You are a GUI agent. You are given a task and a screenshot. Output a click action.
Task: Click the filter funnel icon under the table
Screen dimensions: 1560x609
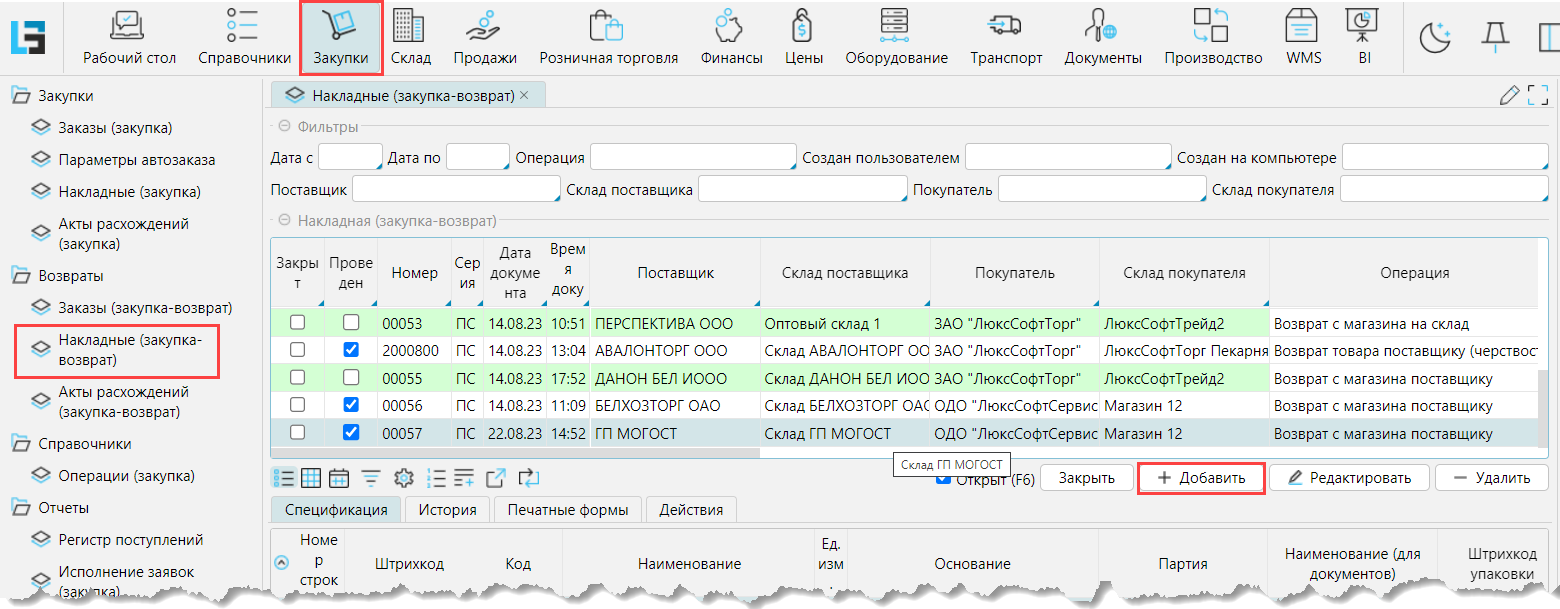(x=371, y=478)
